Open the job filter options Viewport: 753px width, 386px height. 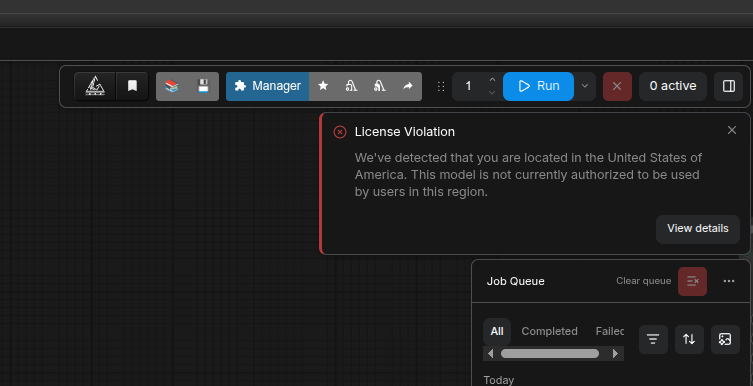point(653,339)
